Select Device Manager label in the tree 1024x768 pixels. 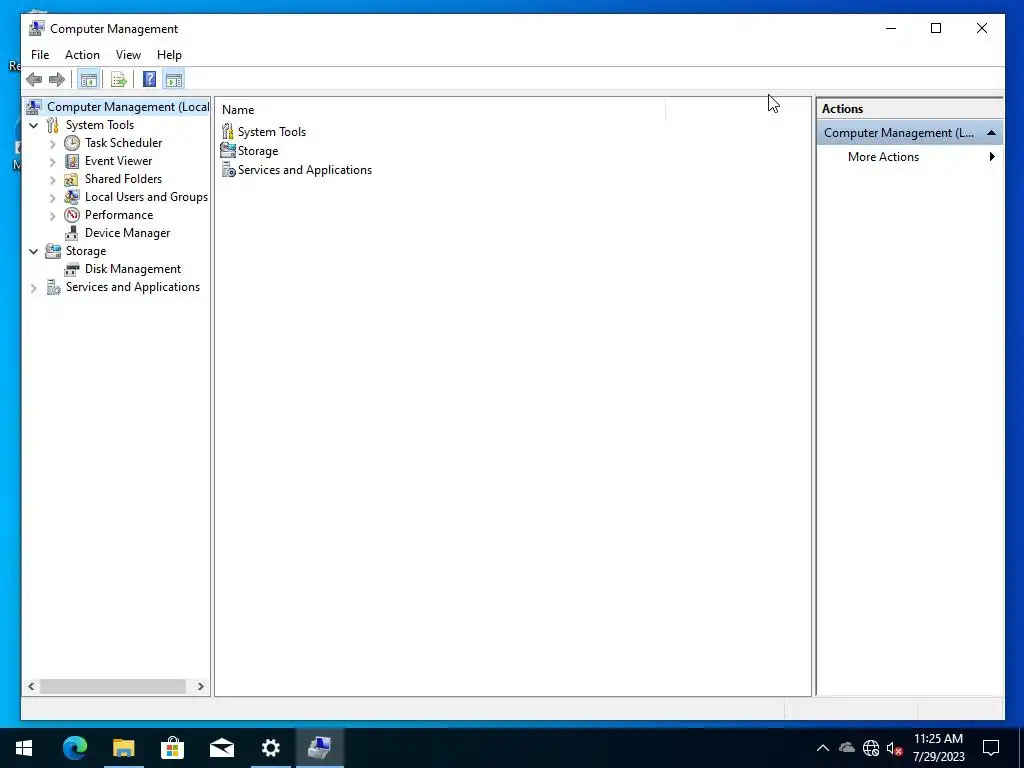pos(127,233)
